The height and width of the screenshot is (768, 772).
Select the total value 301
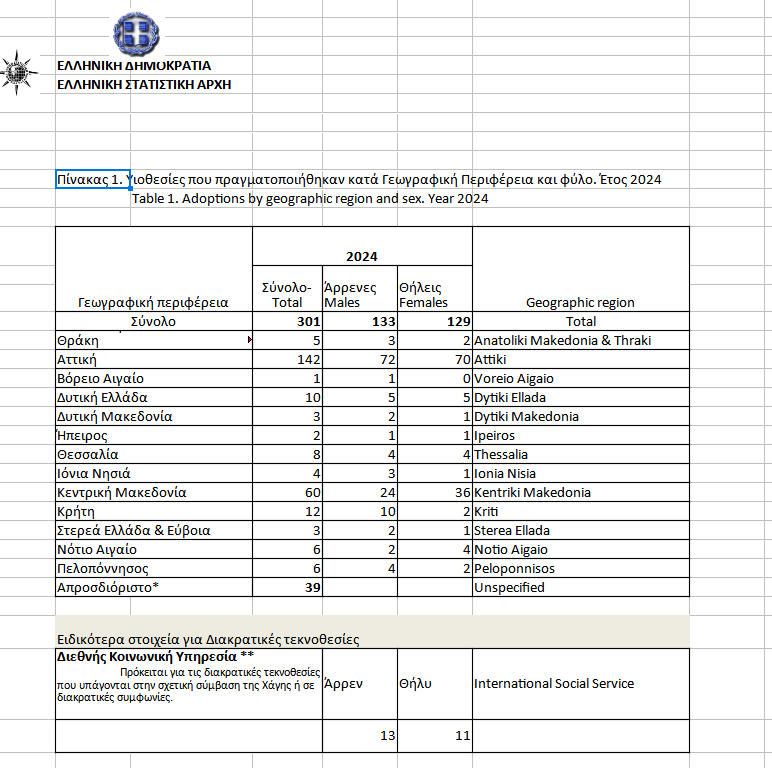tap(288, 321)
